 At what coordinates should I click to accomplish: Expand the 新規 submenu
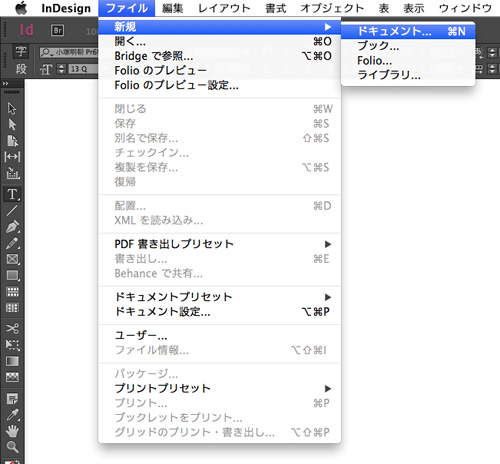[219, 27]
